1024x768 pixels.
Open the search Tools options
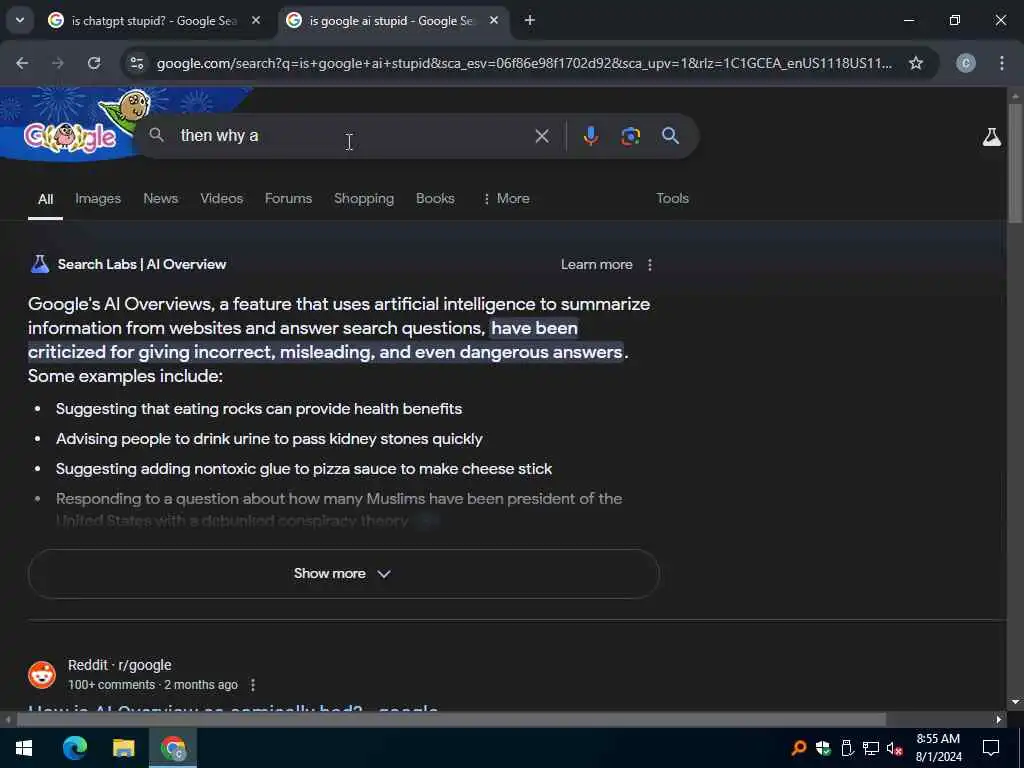point(672,199)
